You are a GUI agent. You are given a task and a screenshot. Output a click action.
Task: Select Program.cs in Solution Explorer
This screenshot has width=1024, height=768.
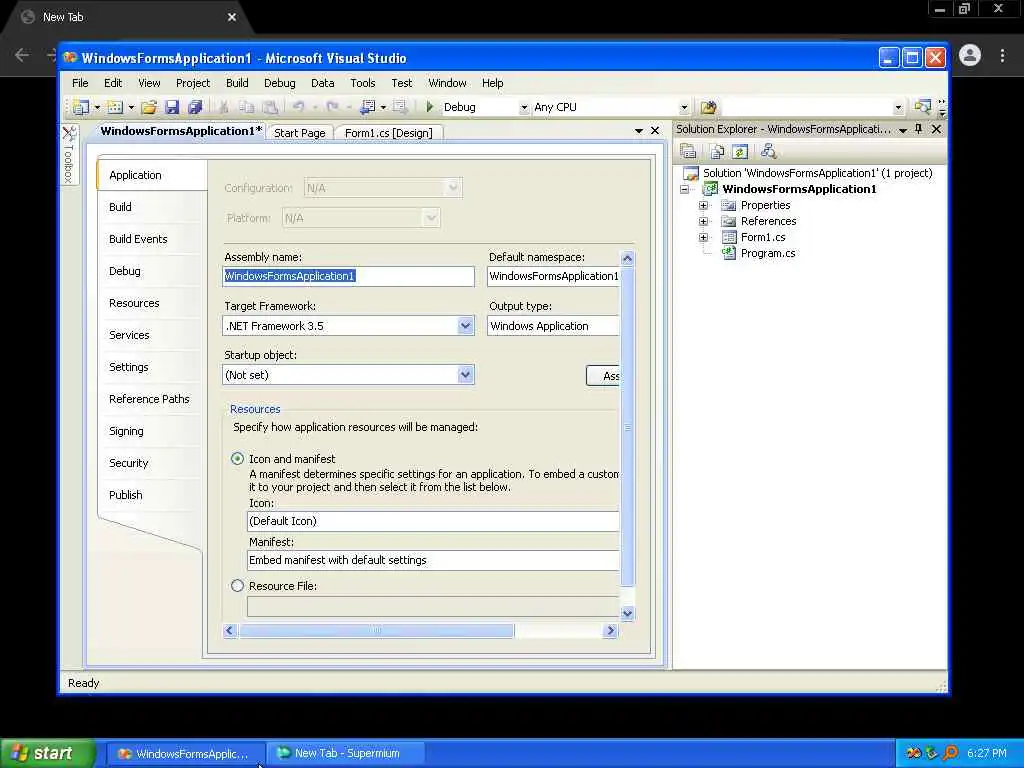(767, 253)
